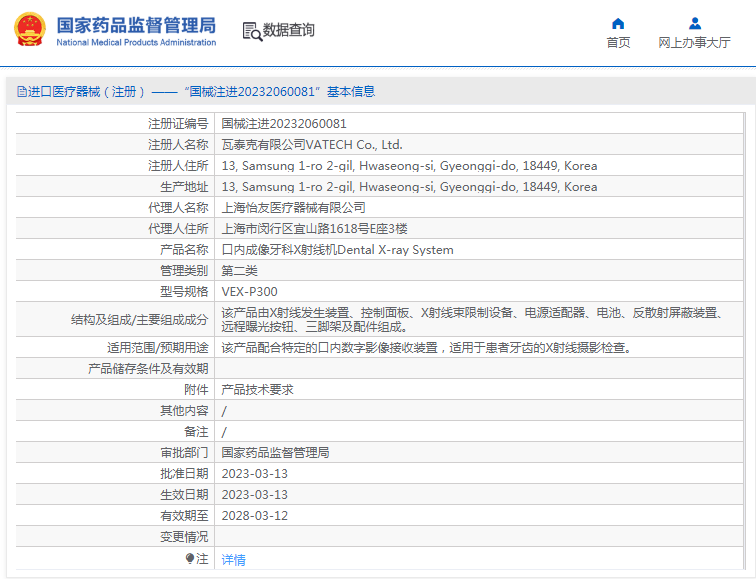The image size is (756, 579).
Task: Click the 数据查询 heading text
Action: point(289,31)
